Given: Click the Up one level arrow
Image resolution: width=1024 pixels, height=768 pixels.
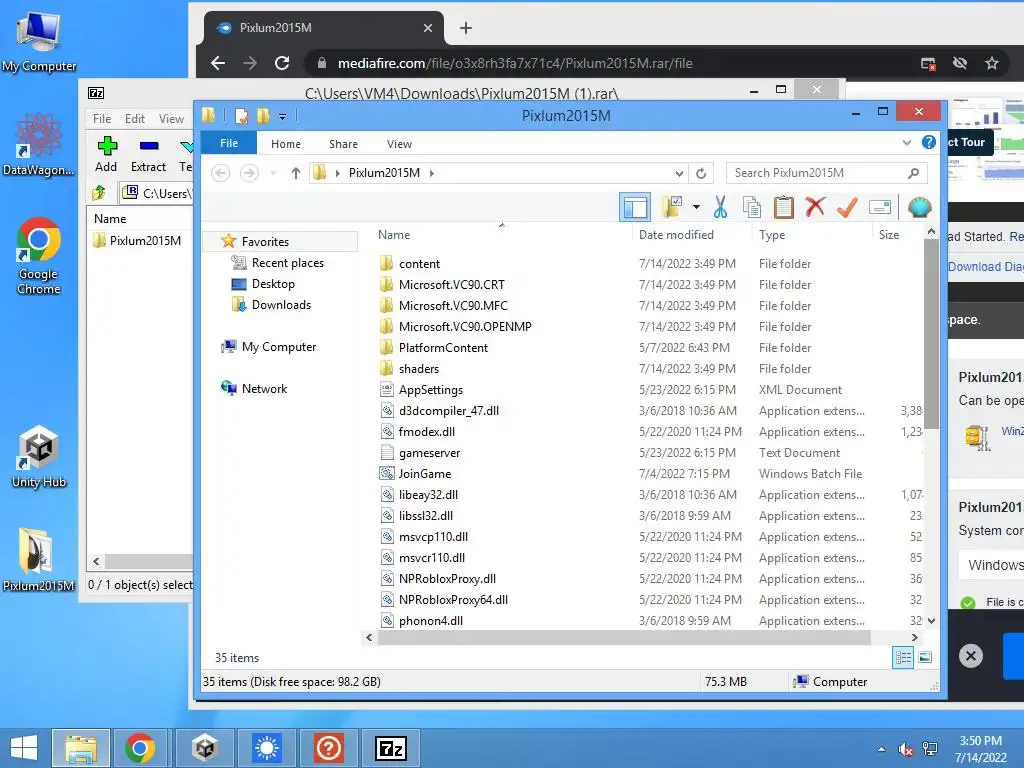Looking at the screenshot, I should (x=296, y=173).
